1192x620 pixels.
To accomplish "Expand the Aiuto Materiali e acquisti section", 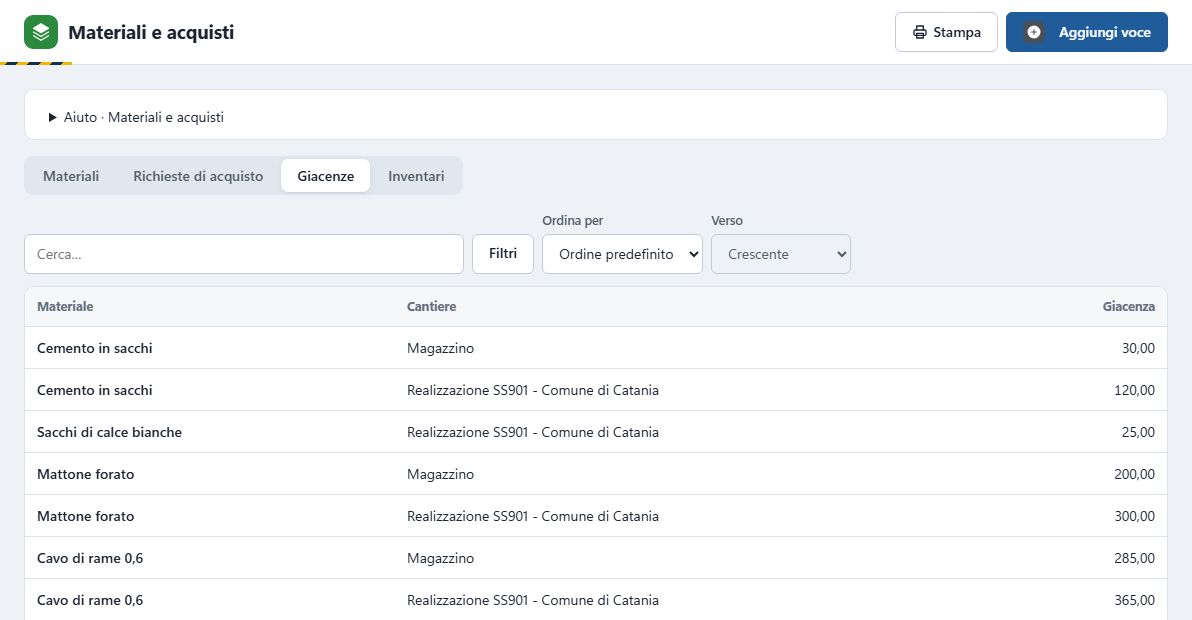I will [136, 117].
